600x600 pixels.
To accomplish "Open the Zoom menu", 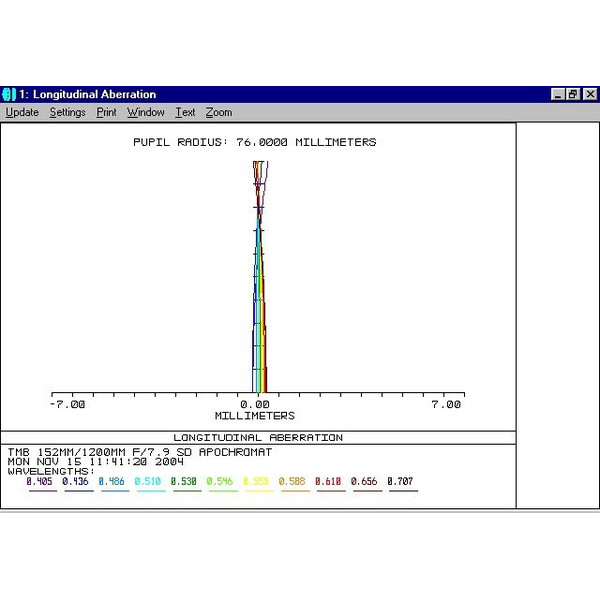I will (x=219, y=113).
